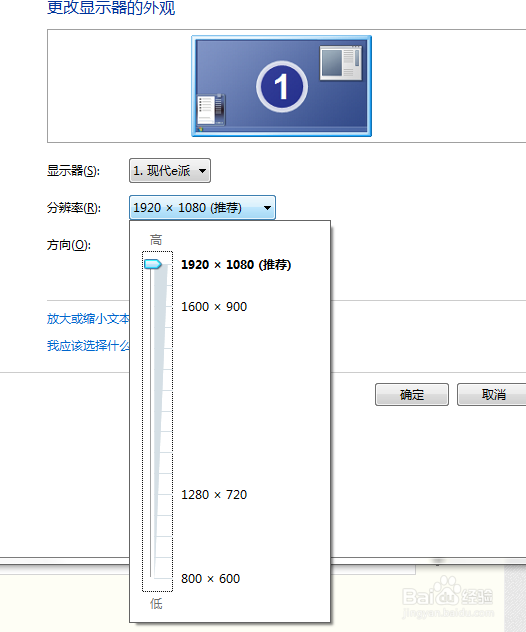Image resolution: width=526 pixels, height=632 pixels.
Task: Select the 800 × 600 resolution
Action: 210,578
